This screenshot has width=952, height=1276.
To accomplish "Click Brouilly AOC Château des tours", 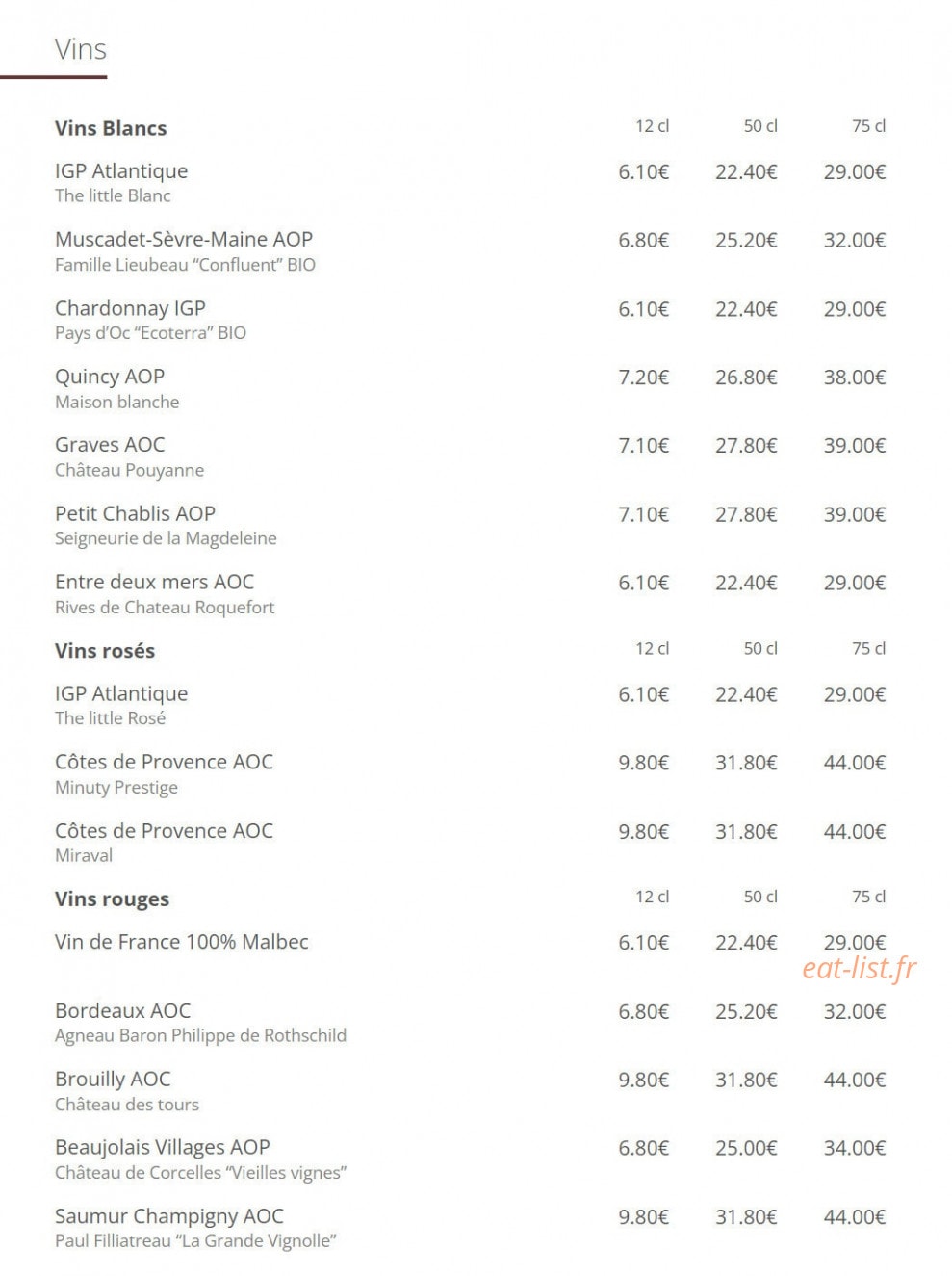I will click(127, 1090).
